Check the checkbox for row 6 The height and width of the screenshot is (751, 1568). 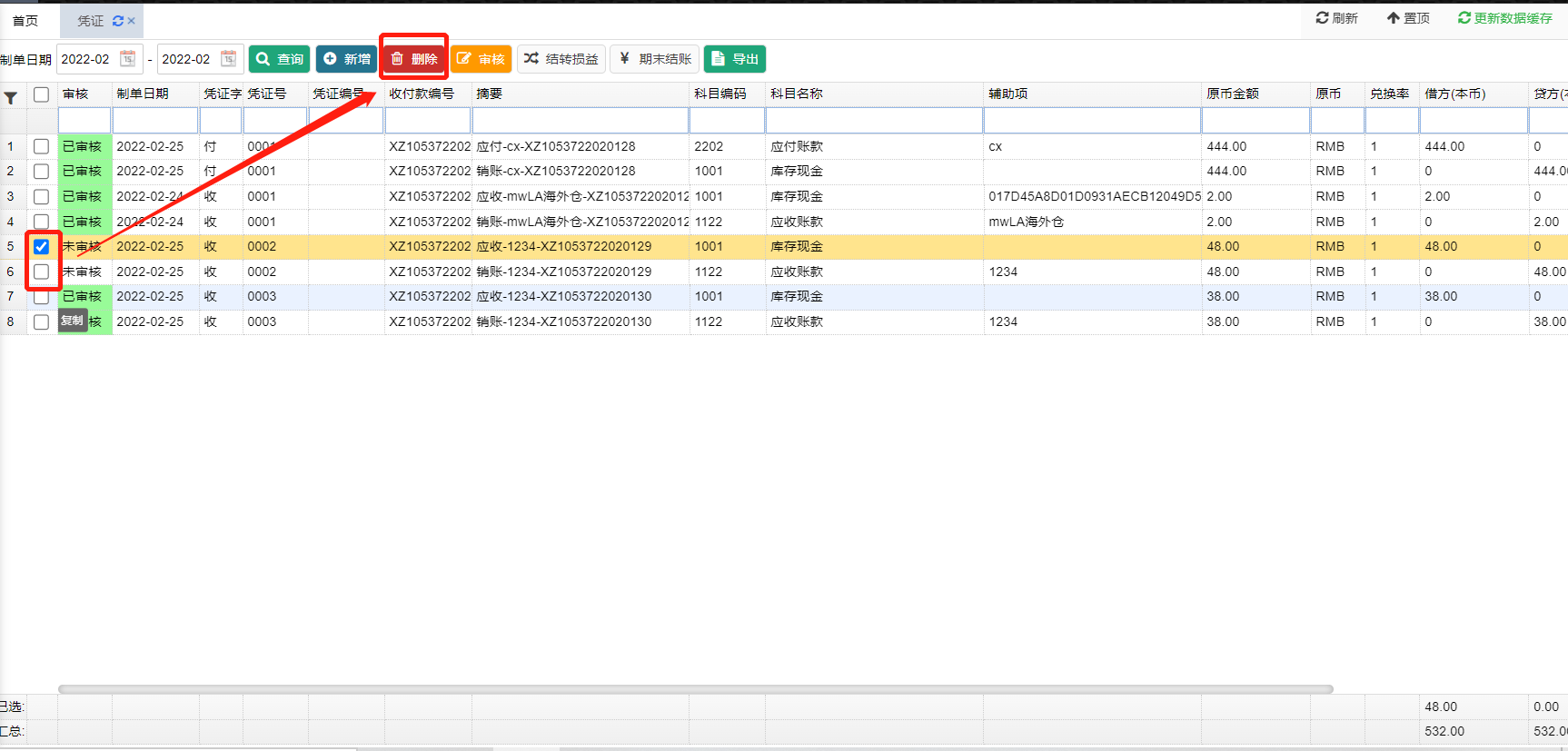pyautogui.click(x=41, y=272)
